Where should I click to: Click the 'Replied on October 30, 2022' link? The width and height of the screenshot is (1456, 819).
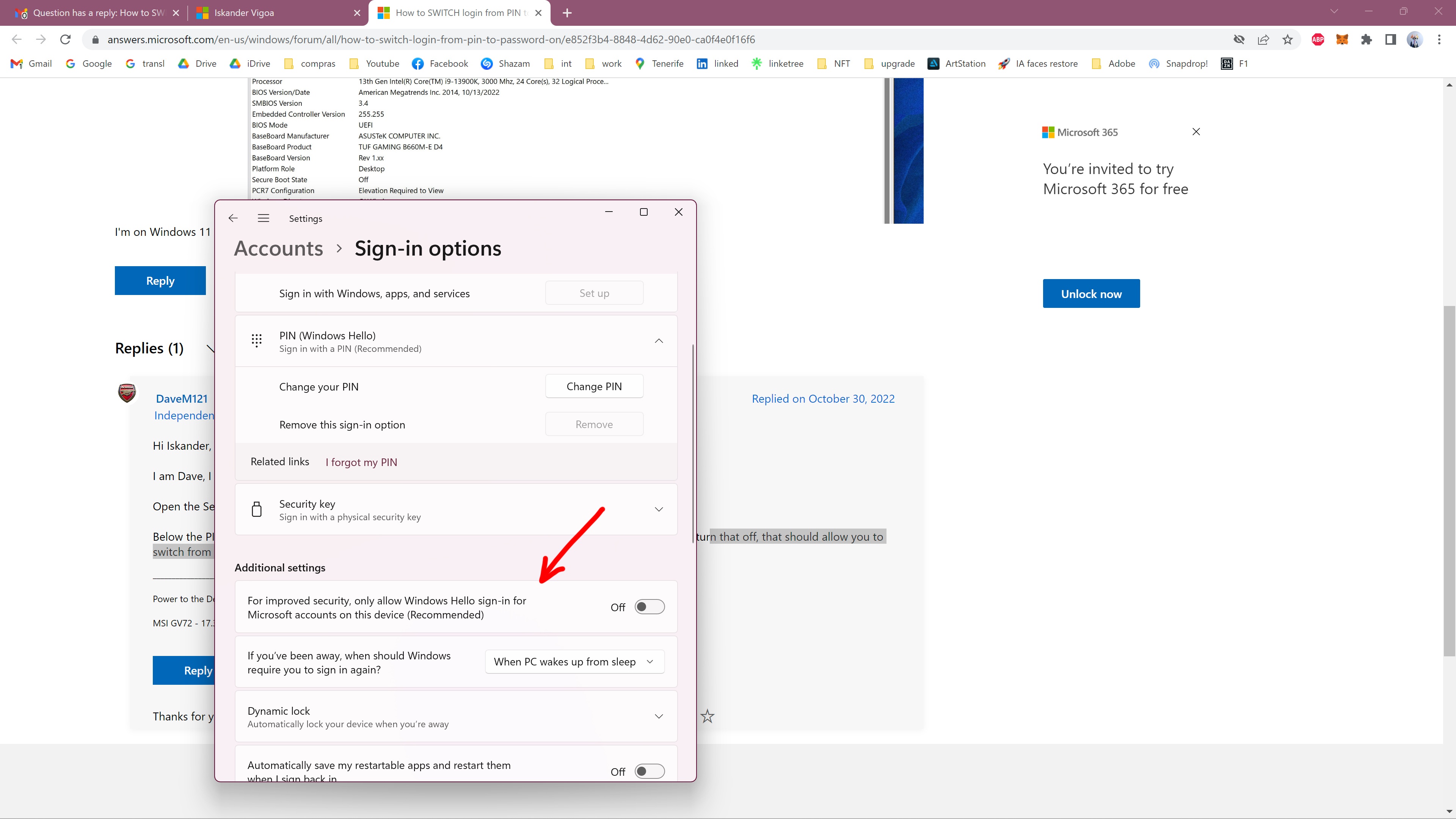[x=823, y=399]
